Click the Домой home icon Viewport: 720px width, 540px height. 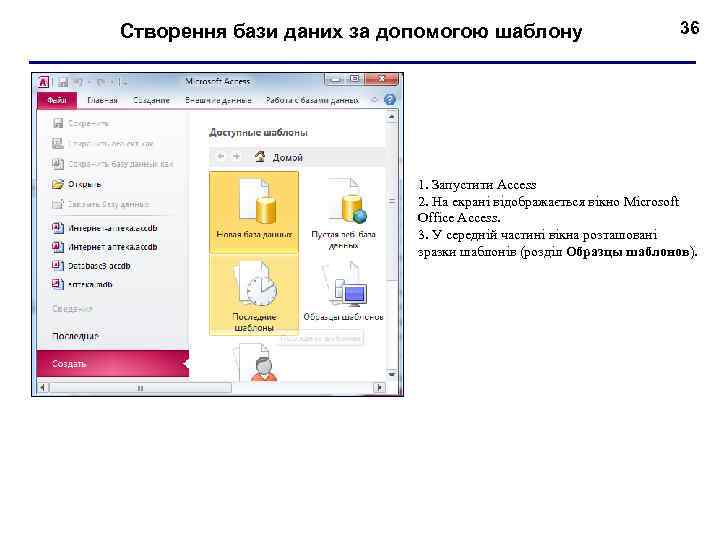[260, 157]
